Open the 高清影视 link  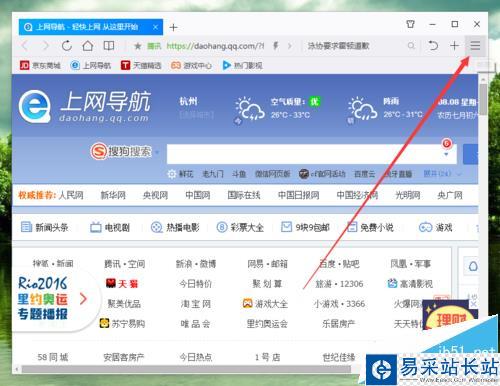pyautogui.click(x=410, y=284)
